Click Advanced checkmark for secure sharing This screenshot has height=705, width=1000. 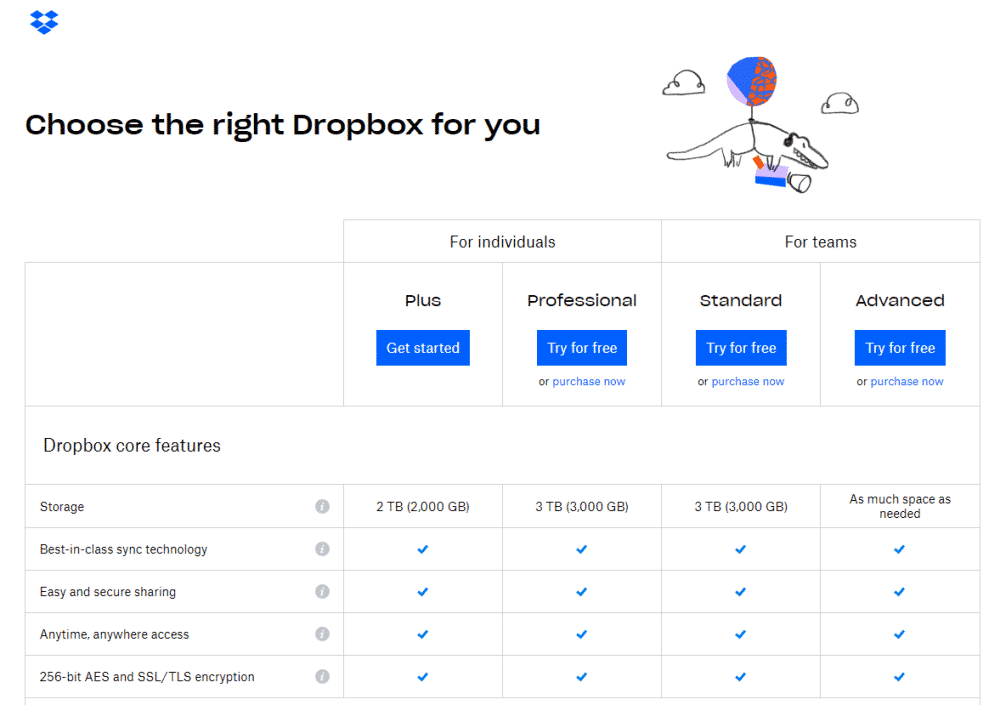tap(899, 592)
